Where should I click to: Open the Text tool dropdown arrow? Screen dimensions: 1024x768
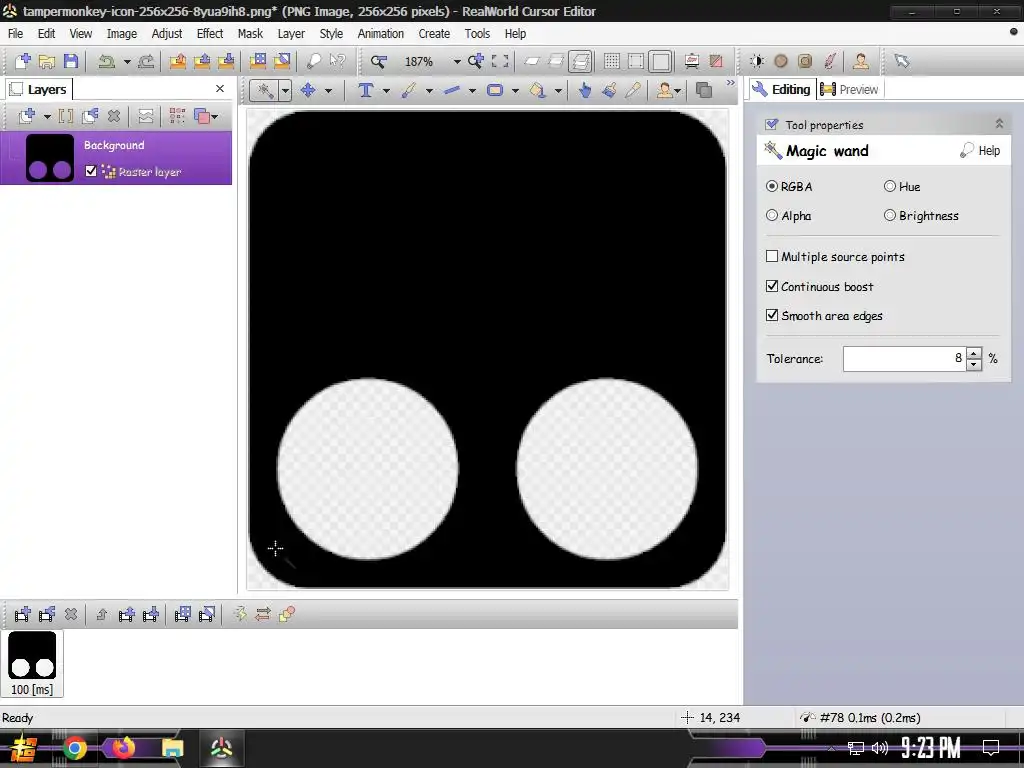point(386,91)
